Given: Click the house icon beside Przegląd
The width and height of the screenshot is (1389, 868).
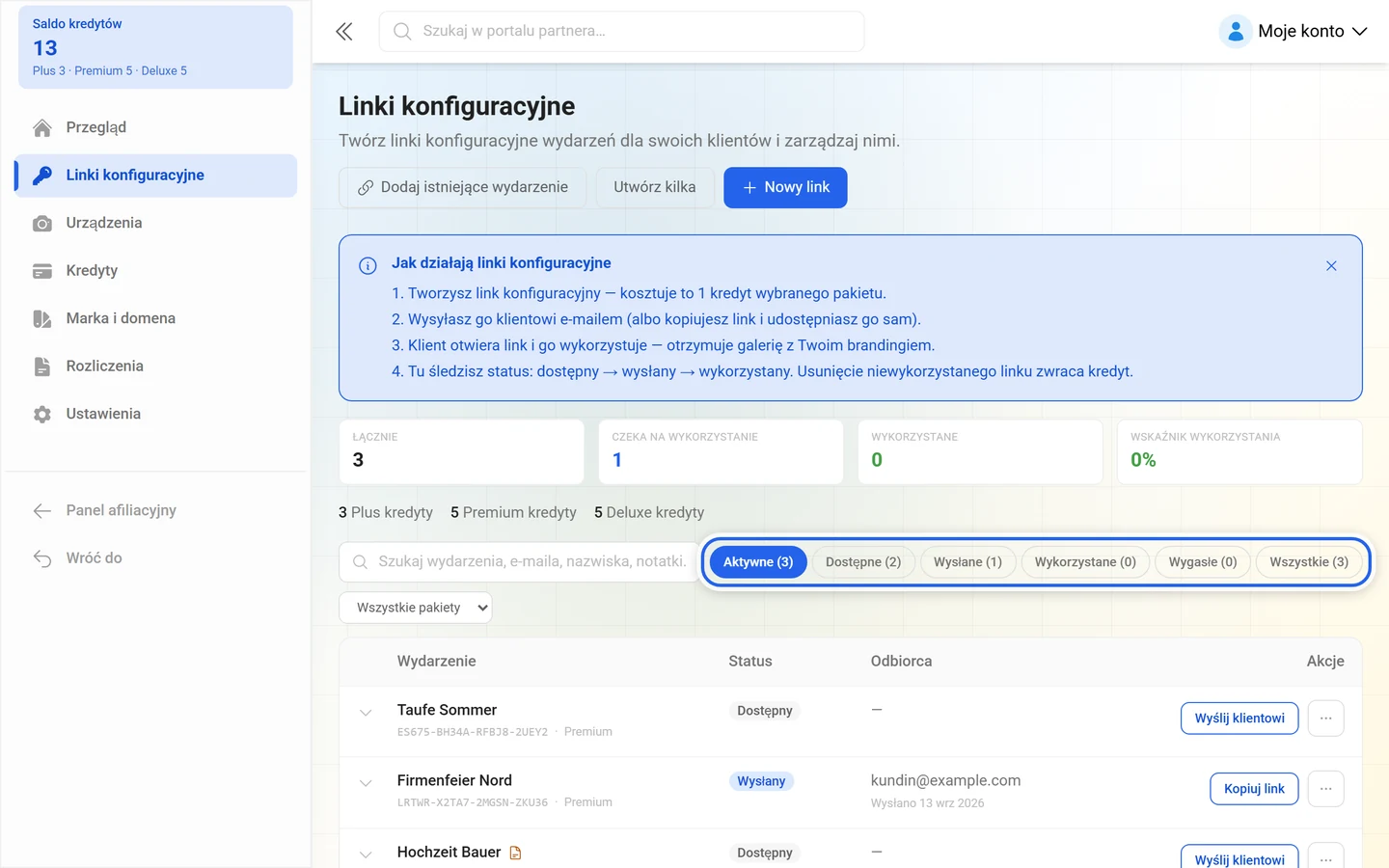Looking at the screenshot, I should pos(42,127).
